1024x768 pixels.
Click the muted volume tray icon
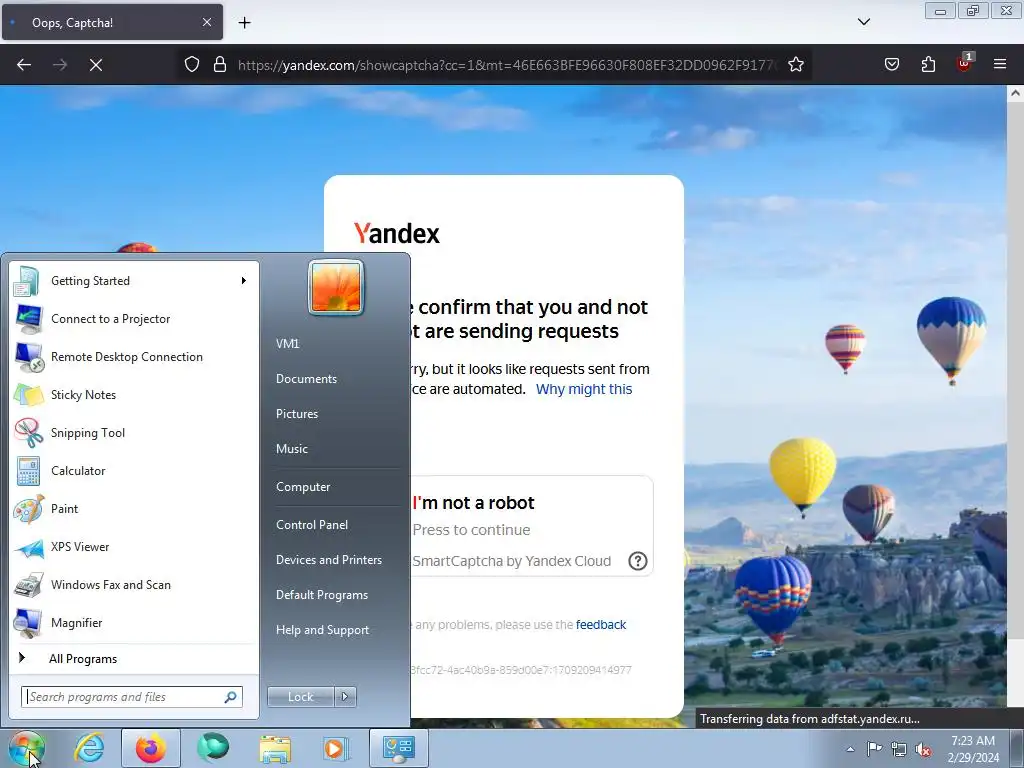coord(923,749)
